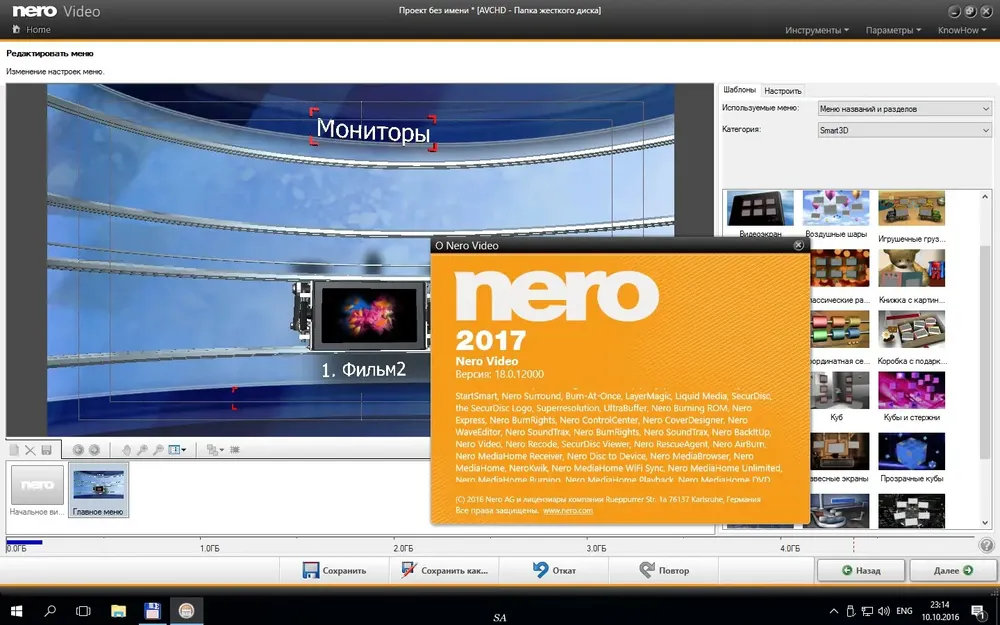Switch to the Настроить tab

[x=783, y=91]
